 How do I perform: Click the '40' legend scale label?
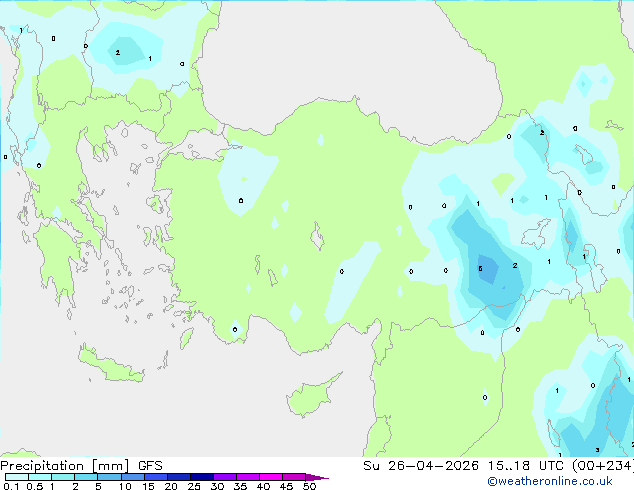(x=263, y=486)
